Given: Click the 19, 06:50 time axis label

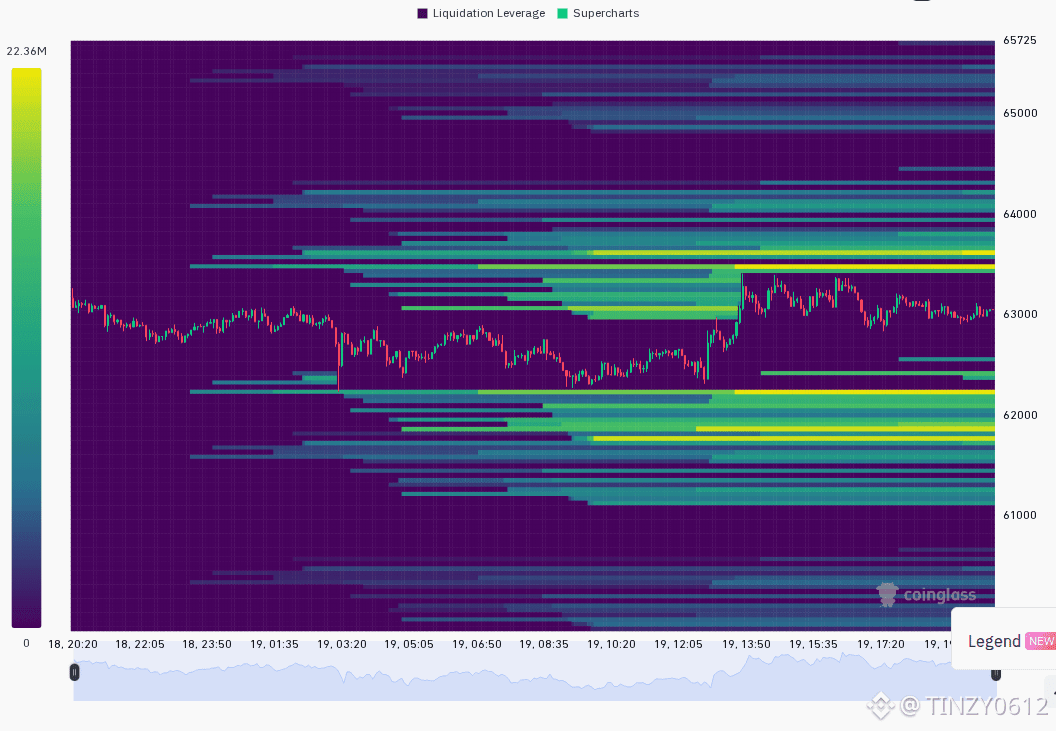Looking at the screenshot, I should tap(477, 644).
